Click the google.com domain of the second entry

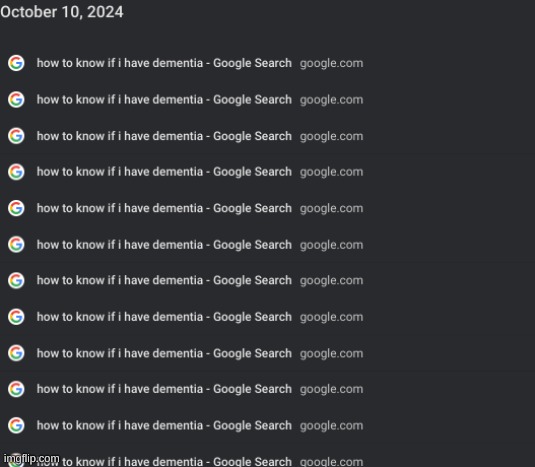pyautogui.click(x=331, y=100)
